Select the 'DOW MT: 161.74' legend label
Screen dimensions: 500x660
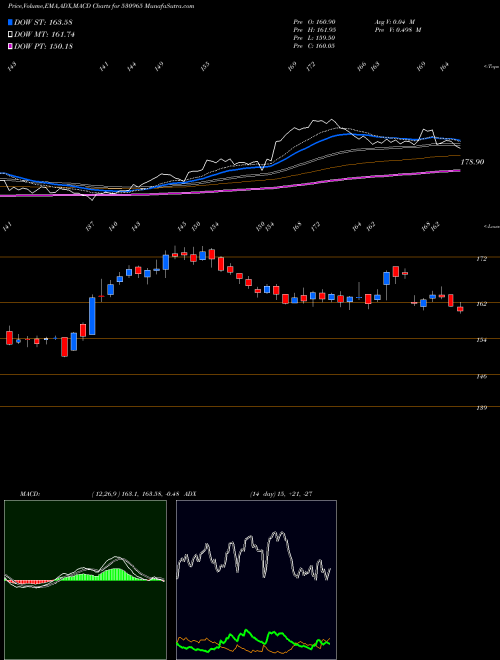(x=44, y=34)
